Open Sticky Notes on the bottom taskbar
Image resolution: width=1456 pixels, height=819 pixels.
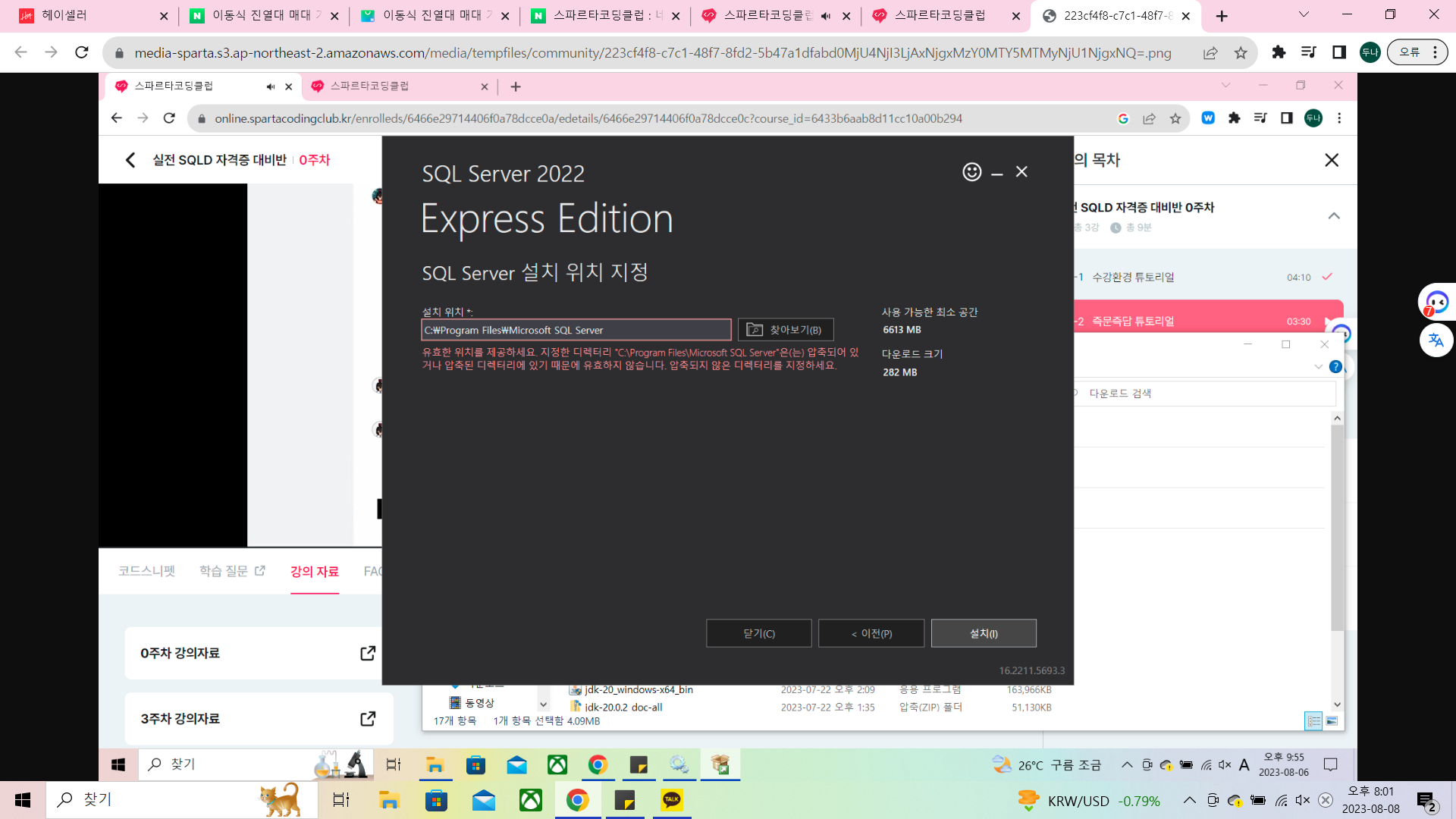click(x=625, y=800)
